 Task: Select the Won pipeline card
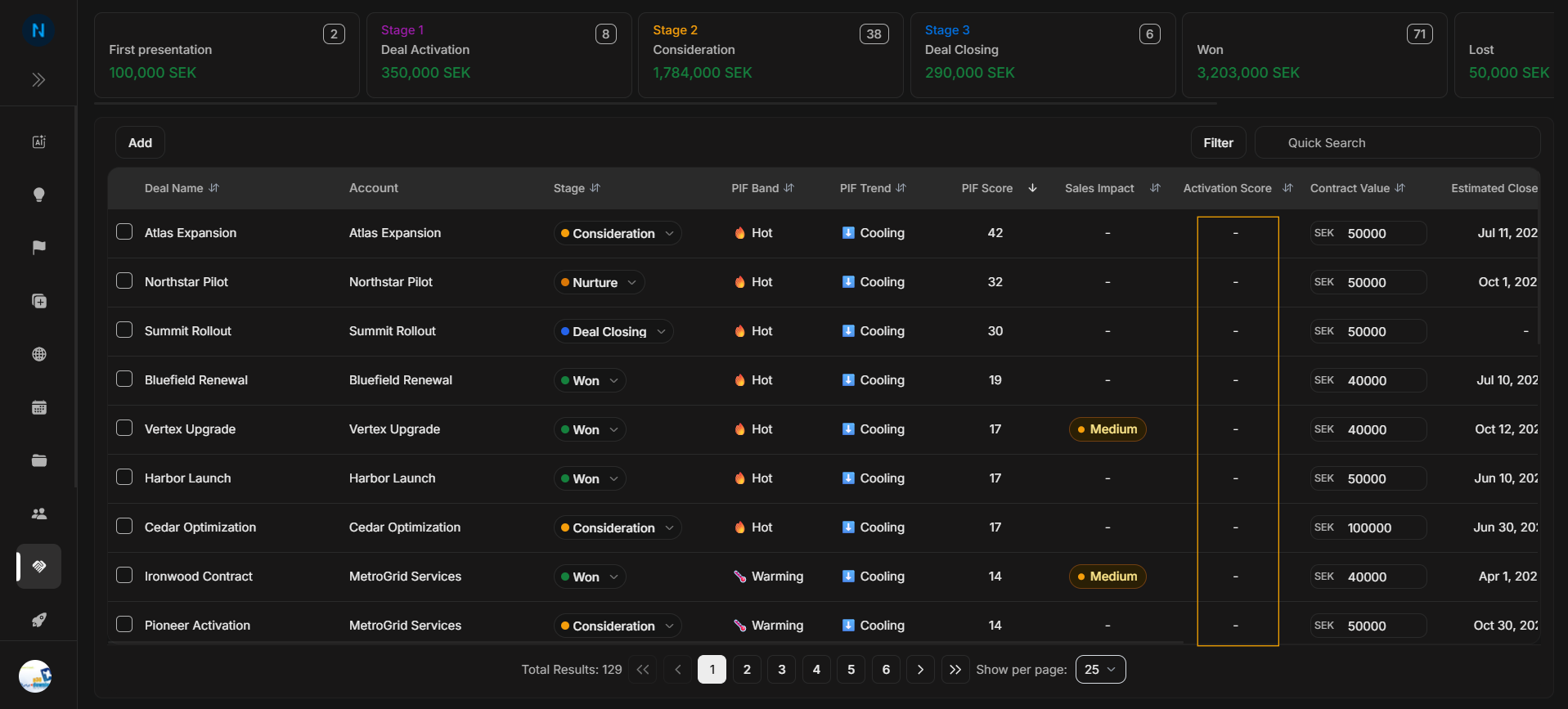(x=1314, y=55)
